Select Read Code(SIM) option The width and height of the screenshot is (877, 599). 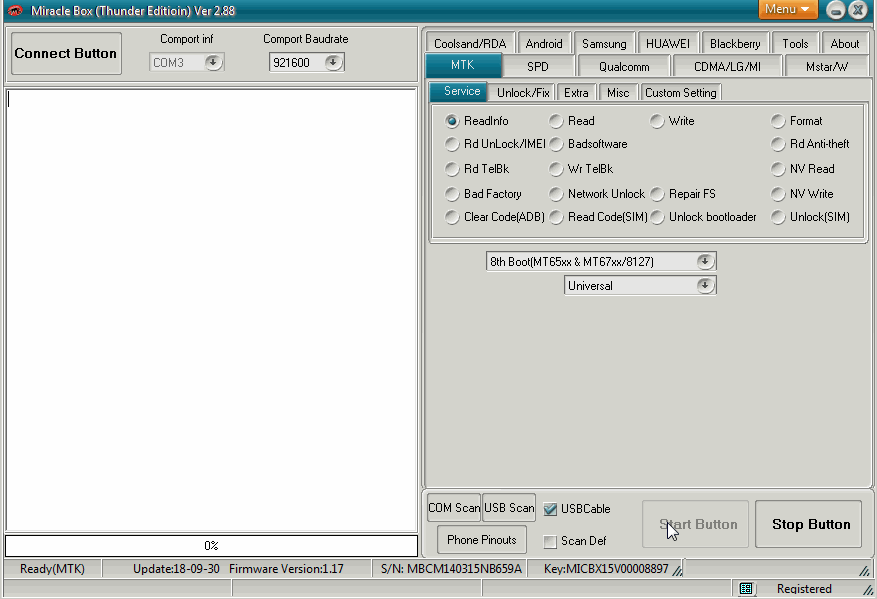(556, 217)
